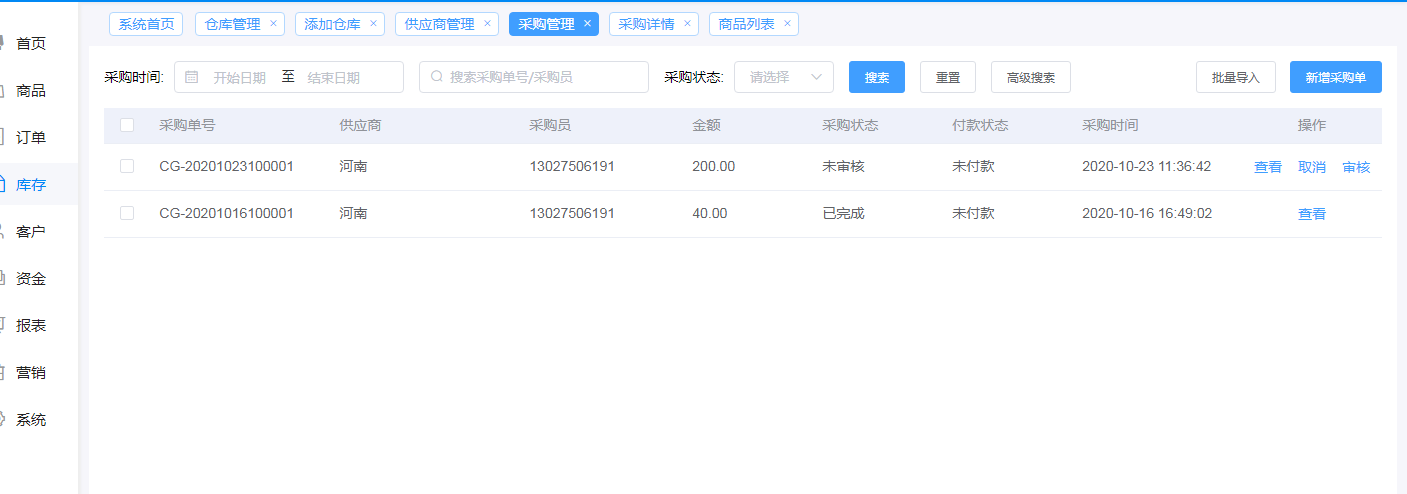This screenshot has height=494, width=1407.
Task: Click the blue 新增采购单 button
Action: (x=1335, y=77)
